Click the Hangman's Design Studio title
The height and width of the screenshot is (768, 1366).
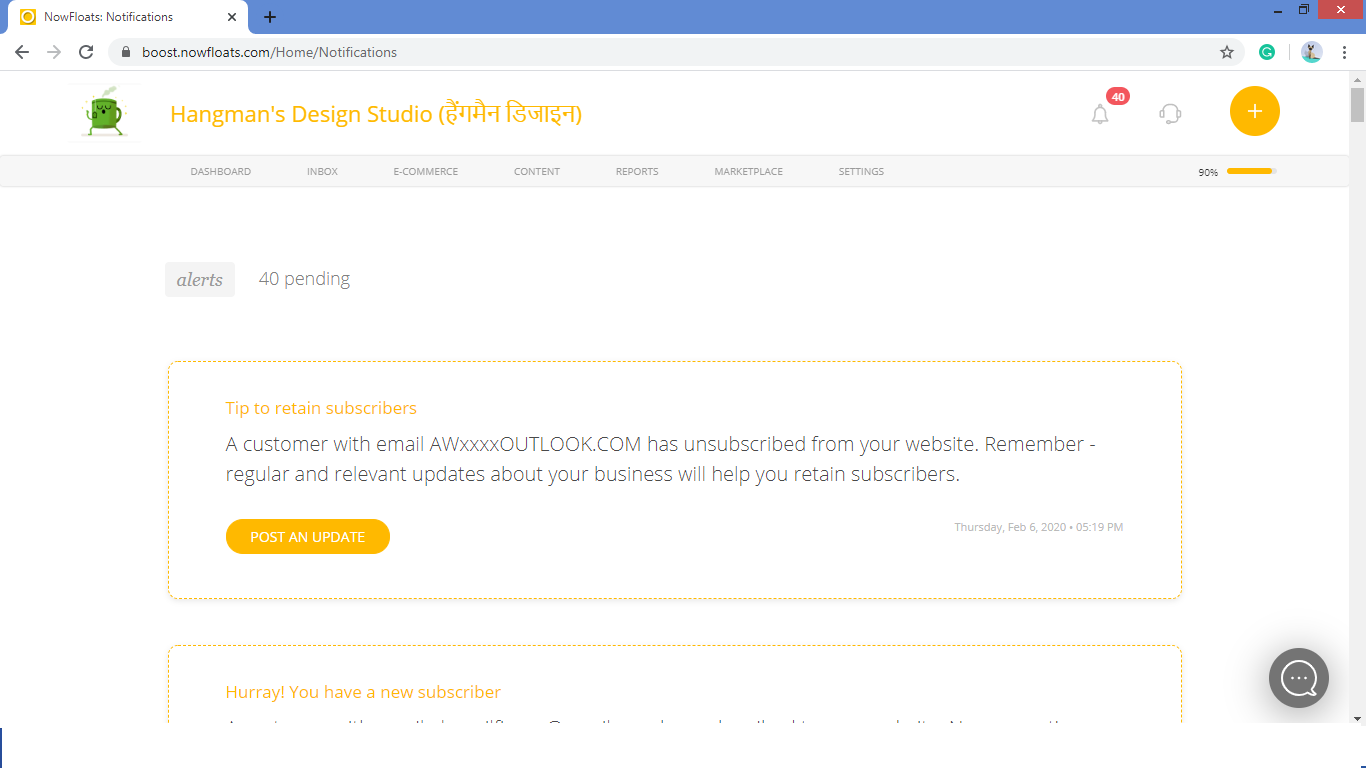pos(376,114)
